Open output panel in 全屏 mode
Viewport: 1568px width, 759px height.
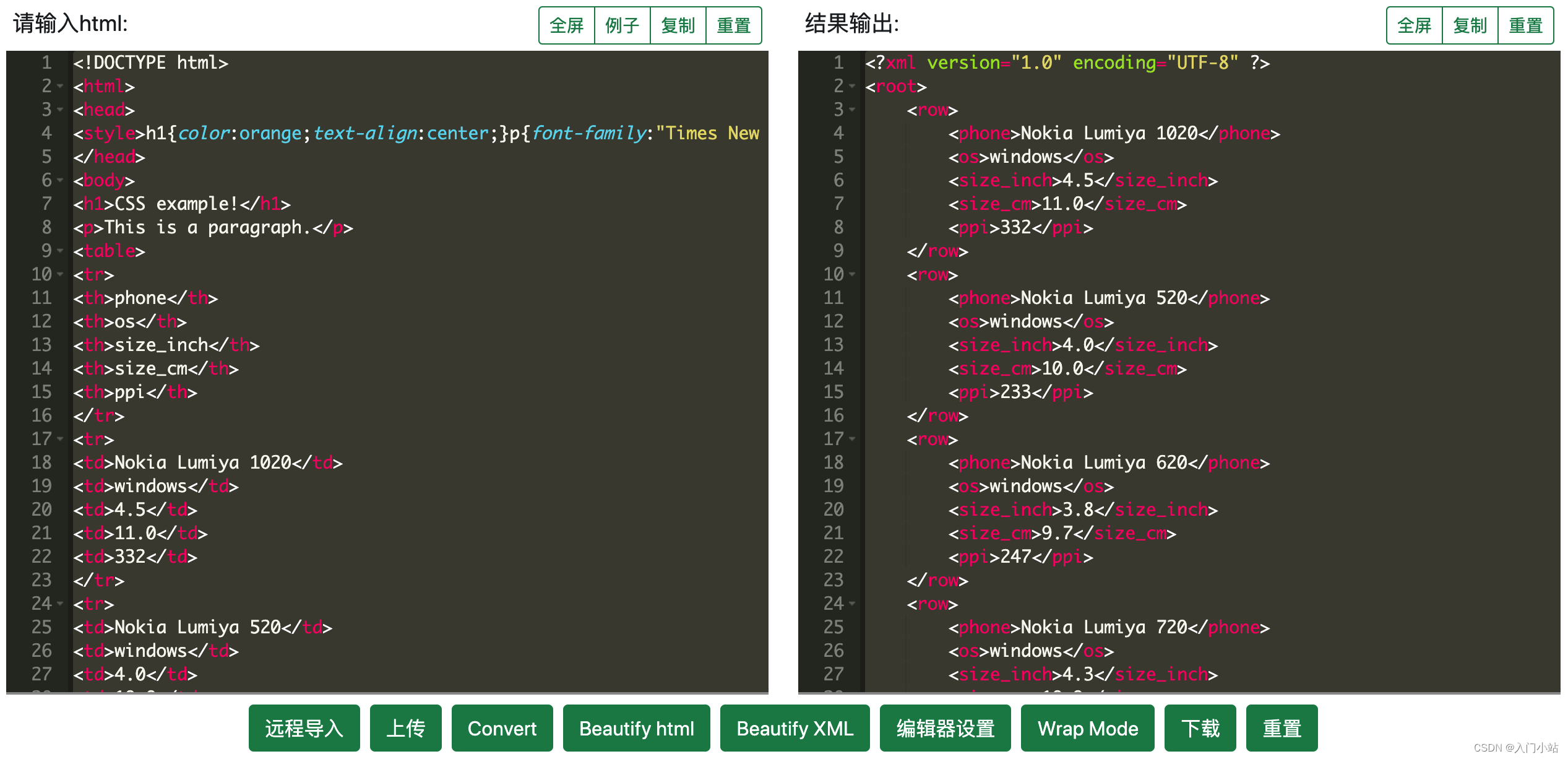pyautogui.click(x=1414, y=25)
